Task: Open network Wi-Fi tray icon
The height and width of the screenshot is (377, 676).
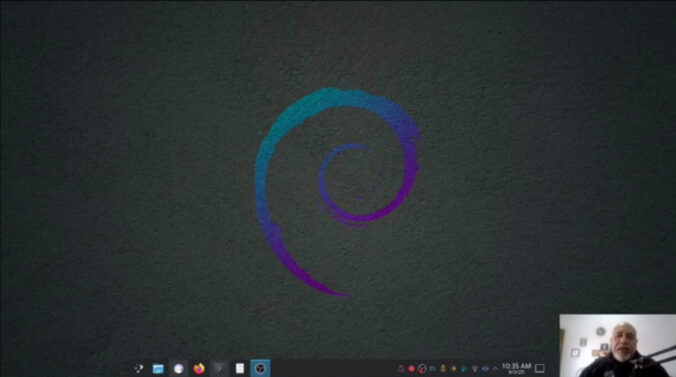Action: (475, 369)
